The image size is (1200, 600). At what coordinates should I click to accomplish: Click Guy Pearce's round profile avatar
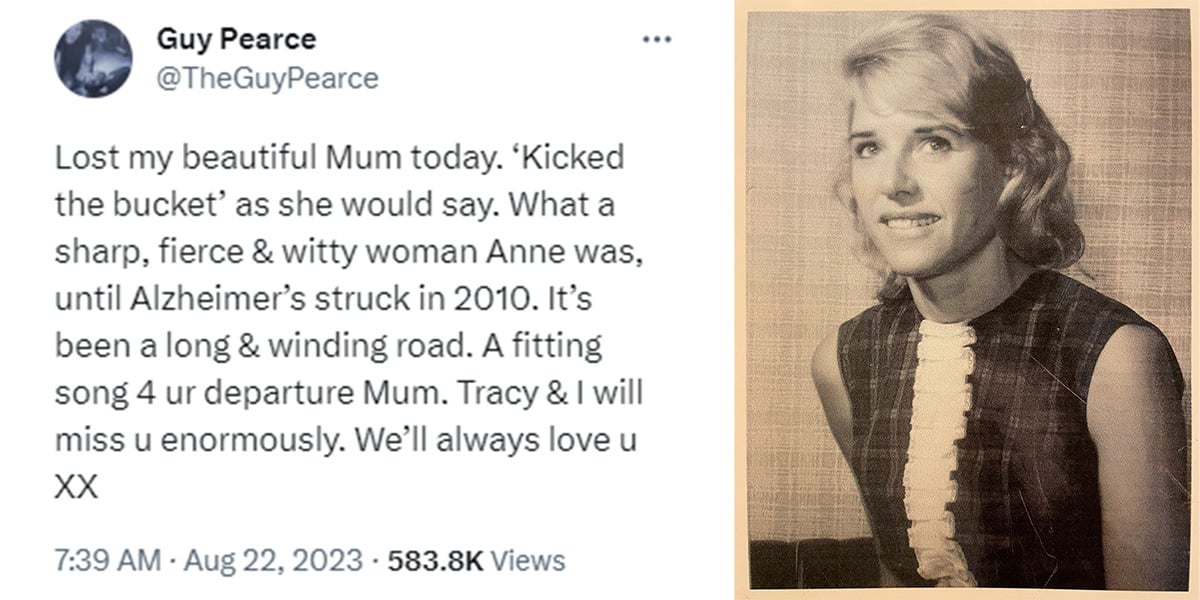94,59
